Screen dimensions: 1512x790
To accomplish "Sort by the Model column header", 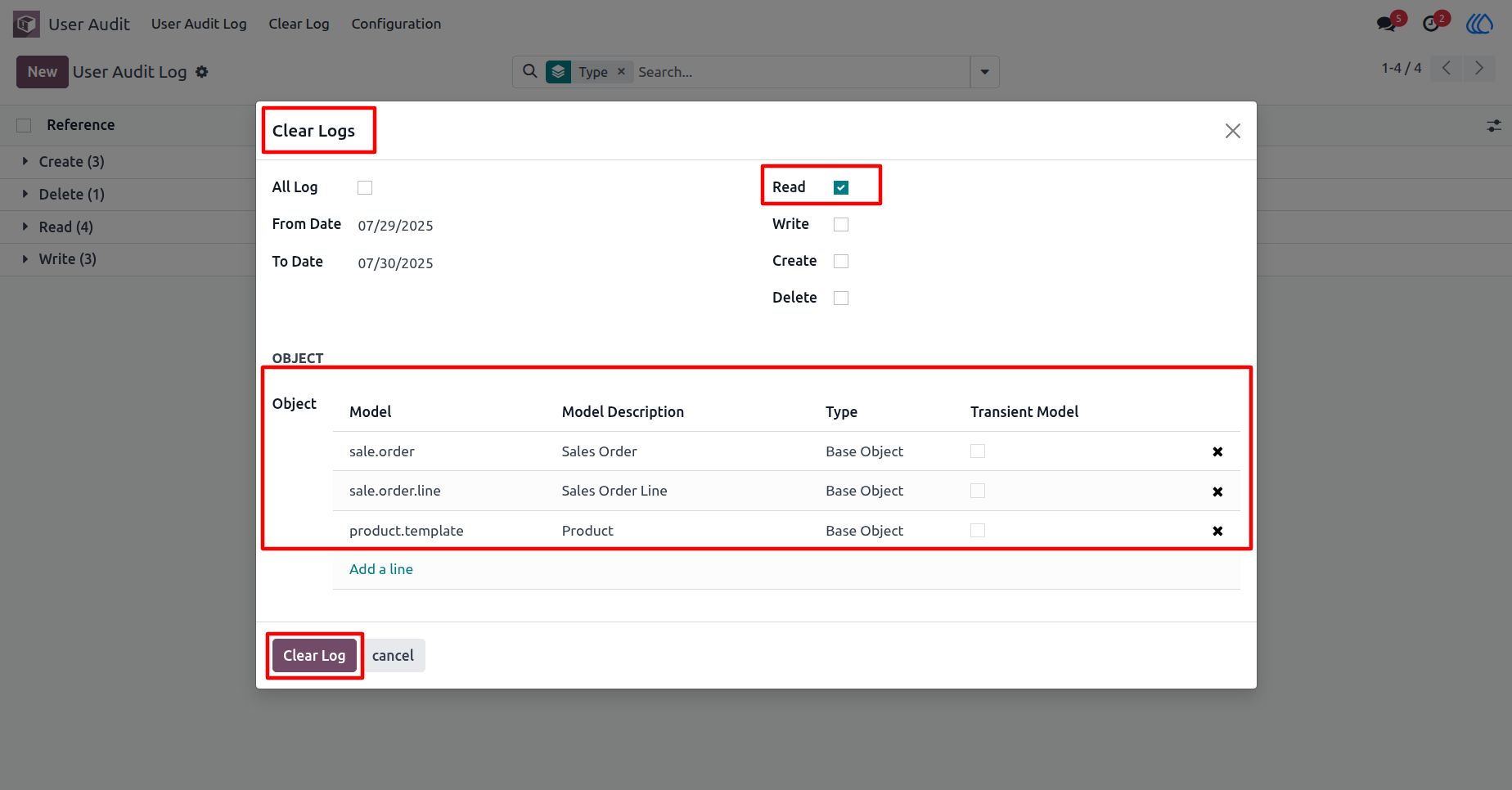I will [371, 412].
